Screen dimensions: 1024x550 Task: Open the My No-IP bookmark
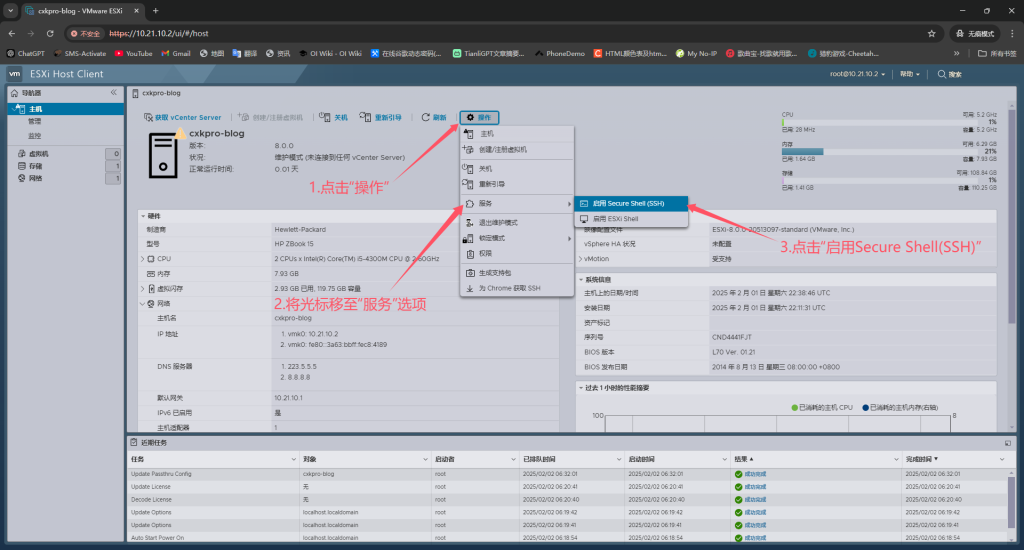[x=696, y=54]
